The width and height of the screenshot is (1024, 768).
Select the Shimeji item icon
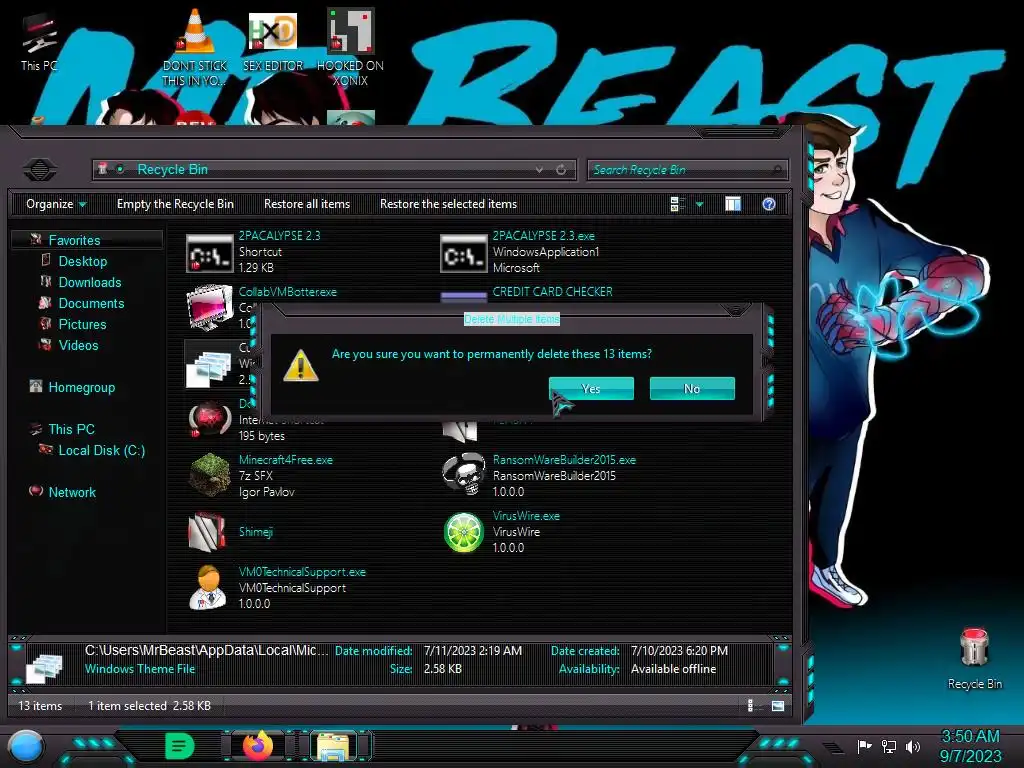(x=207, y=532)
